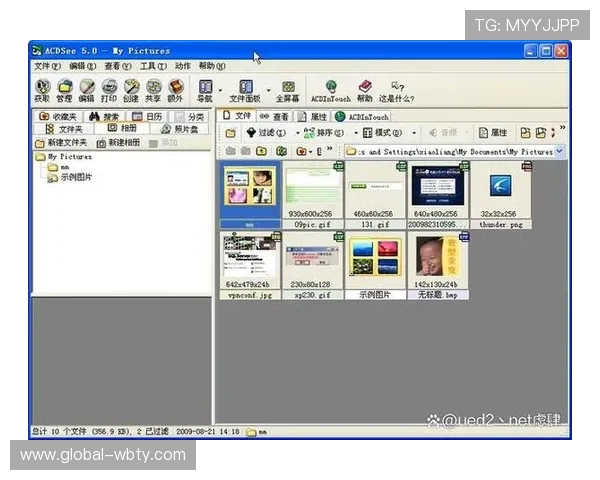The height and width of the screenshot is (480, 600).
Task: Switch to the 相册 (Album) tab
Action: tap(125, 129)
